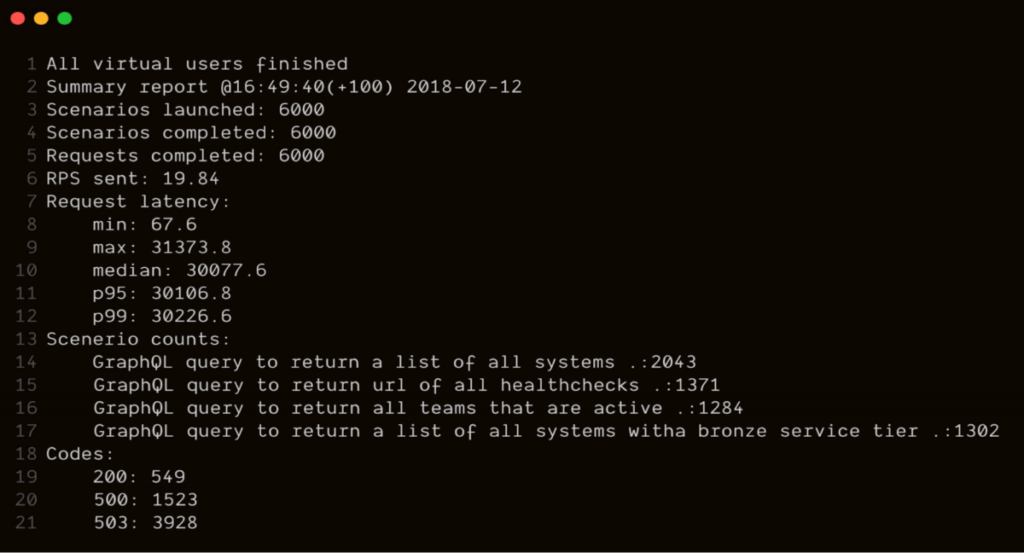This screenshot has height=553, width=1024.
Task: Click the median latency value 30077.6
Action: 227,270
